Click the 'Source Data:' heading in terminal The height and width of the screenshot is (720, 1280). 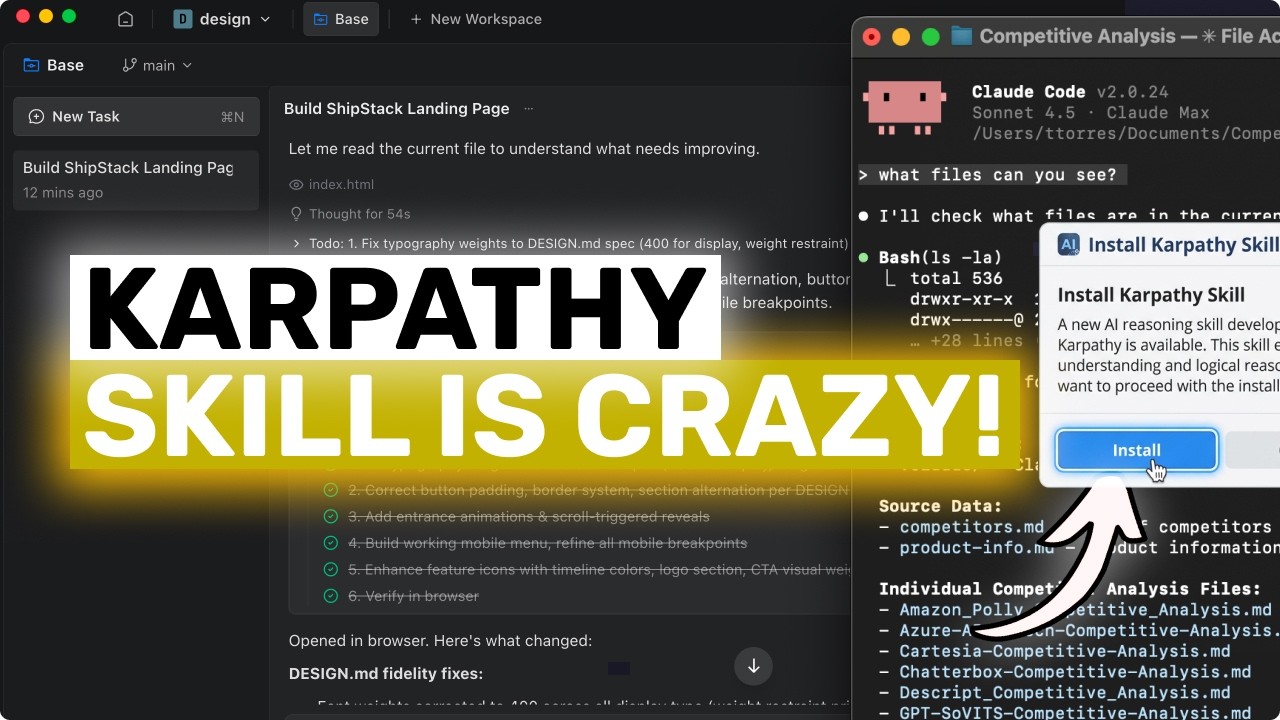point(940,507)
